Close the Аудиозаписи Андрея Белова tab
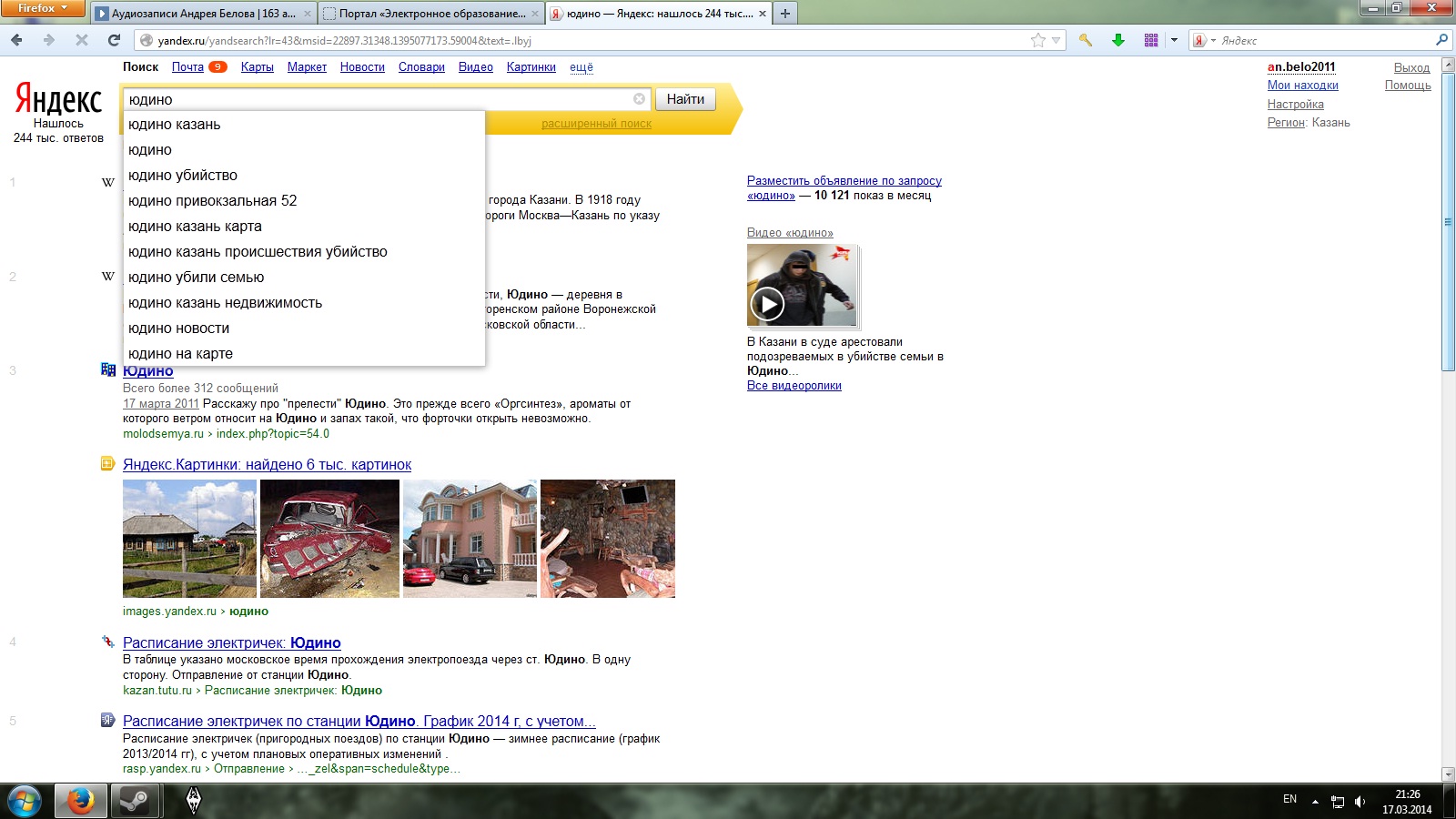This screenshot has height=819, width=1456. (308, 14)
